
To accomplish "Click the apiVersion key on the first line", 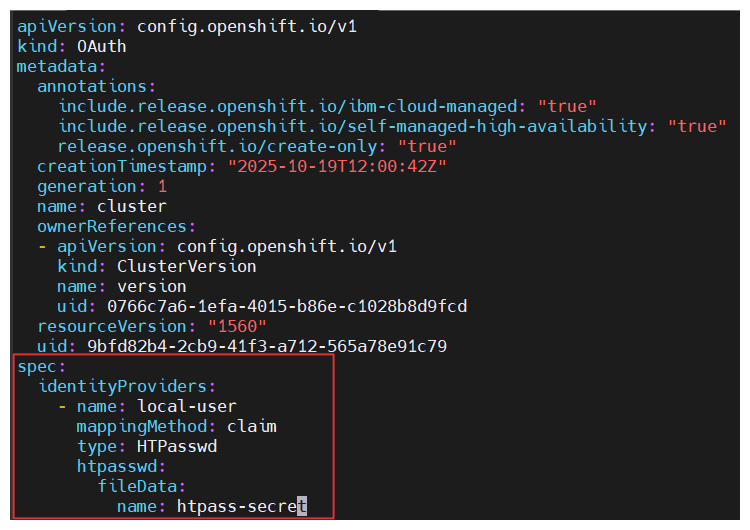I will click(x=70, y=26).
